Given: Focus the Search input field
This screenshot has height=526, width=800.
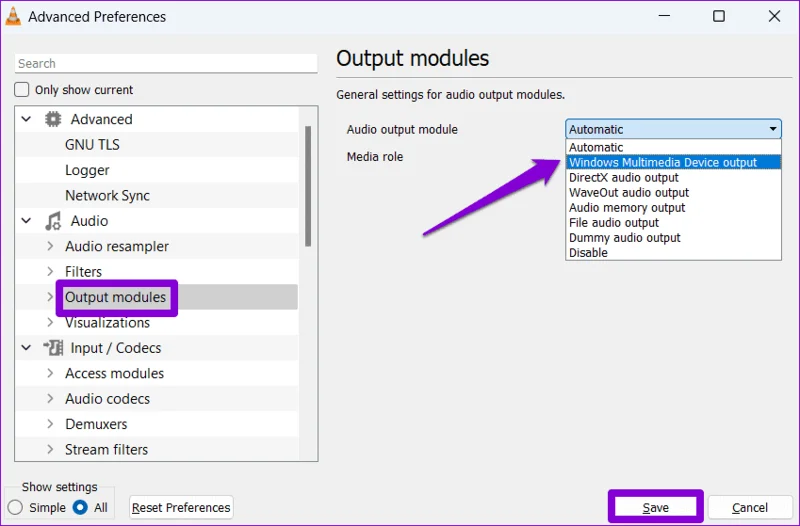Looking at the screenshot, I should (x=166, y=63).
